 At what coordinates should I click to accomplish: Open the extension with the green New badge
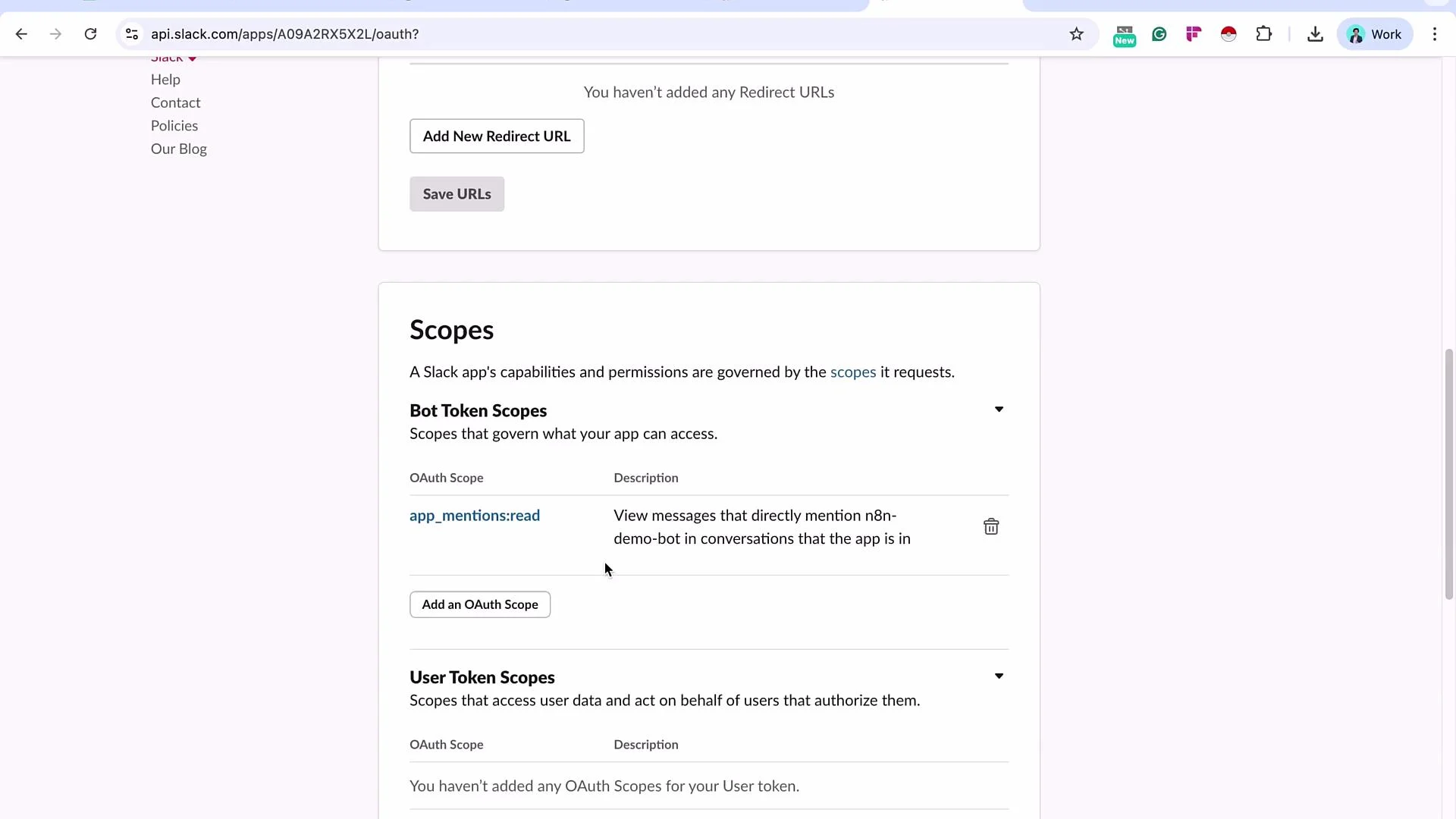[1124, 35]
